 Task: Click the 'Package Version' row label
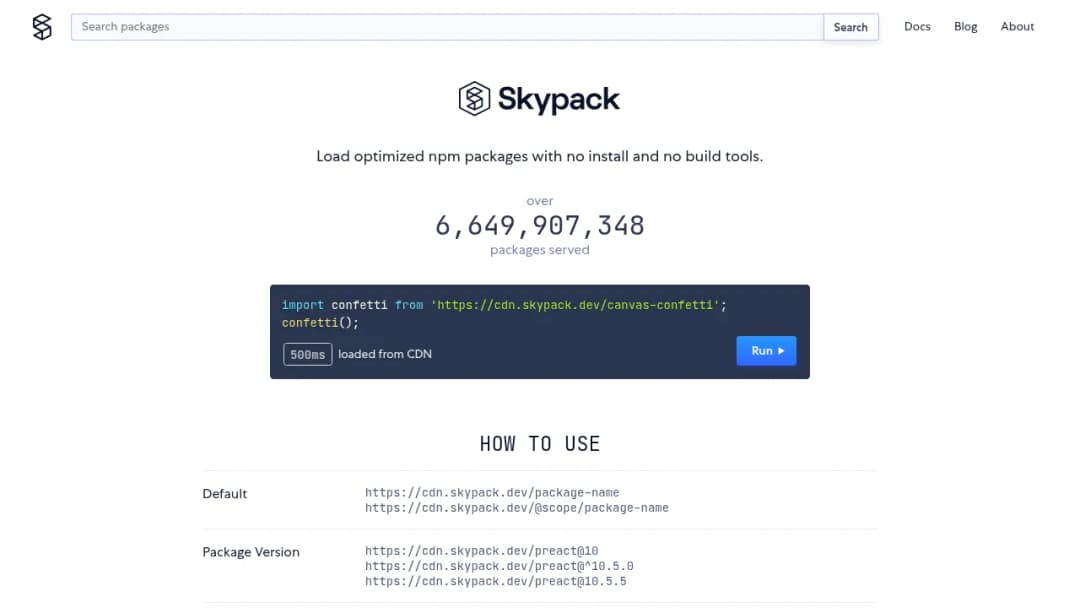click(251, 552)
